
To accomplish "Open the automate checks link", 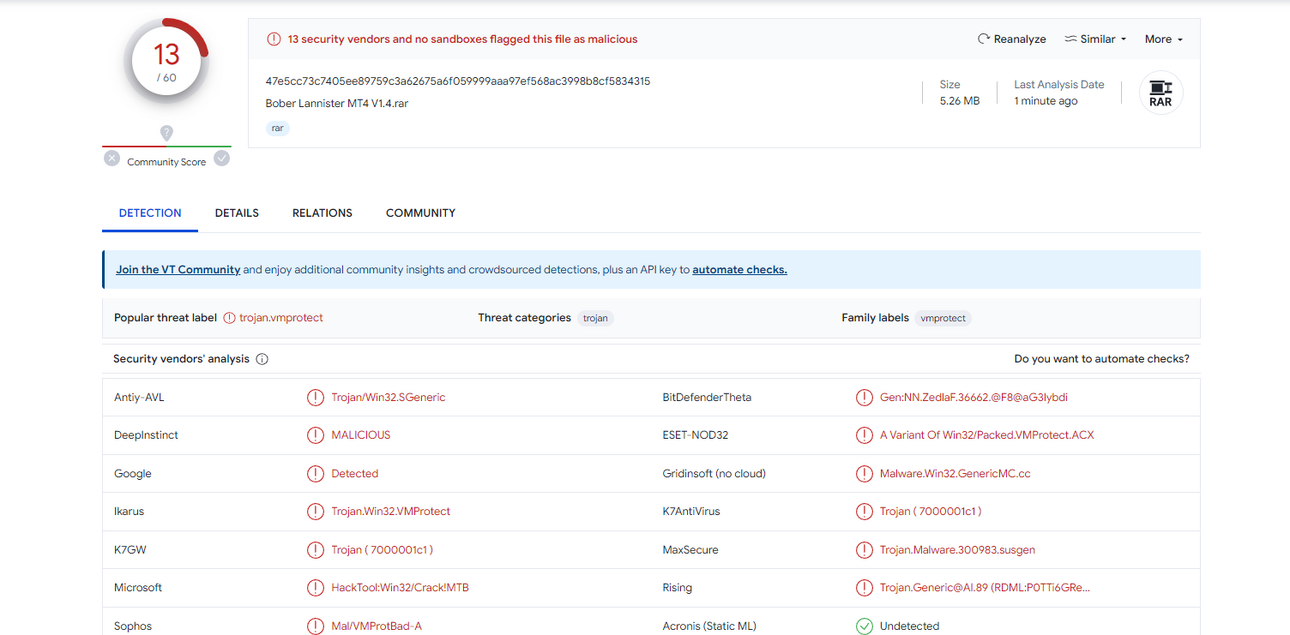I will pyautogui.click(x=740, y=270).
